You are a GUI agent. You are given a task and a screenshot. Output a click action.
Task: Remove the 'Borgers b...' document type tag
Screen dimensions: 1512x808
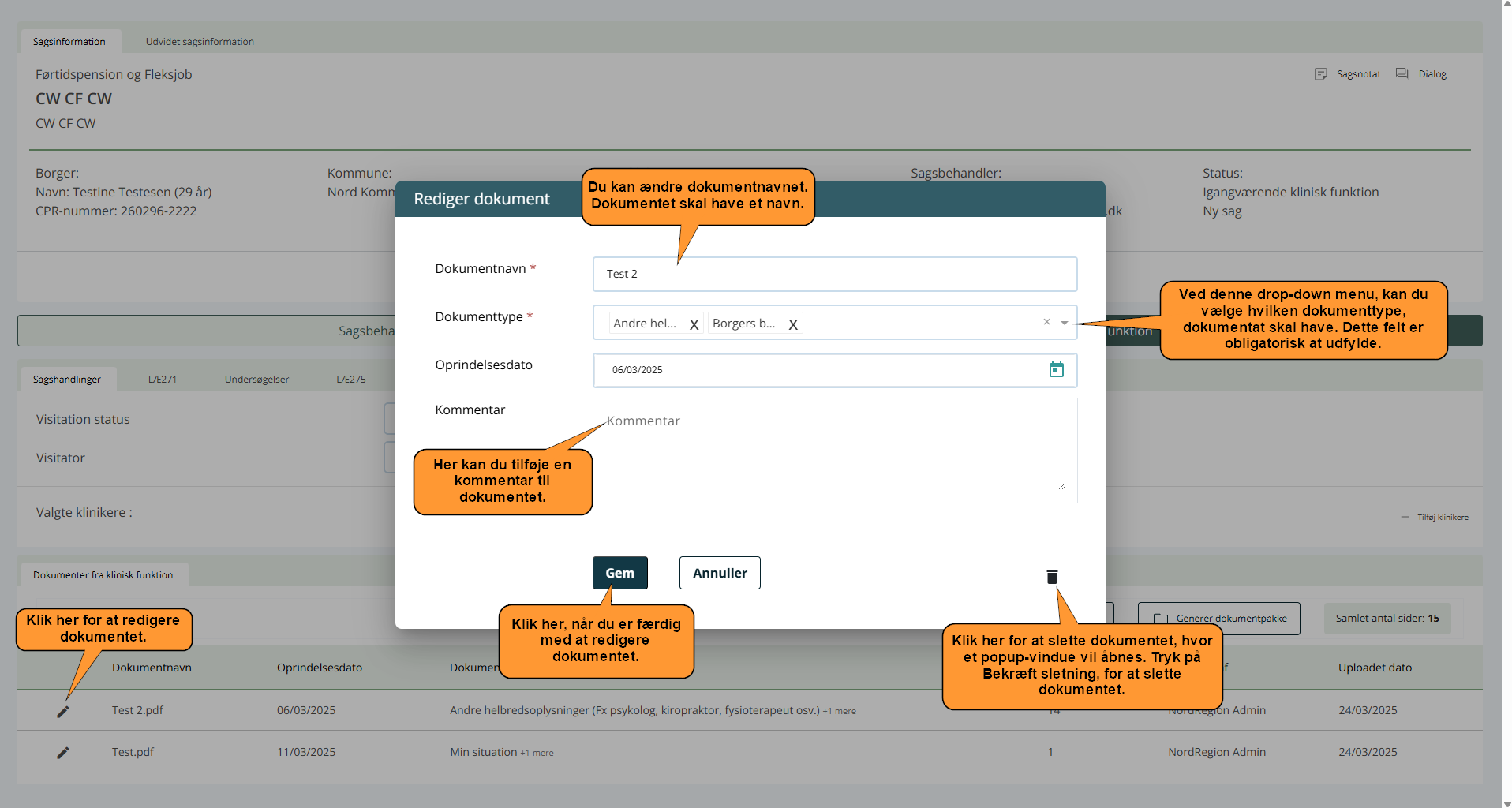(793, 324)
